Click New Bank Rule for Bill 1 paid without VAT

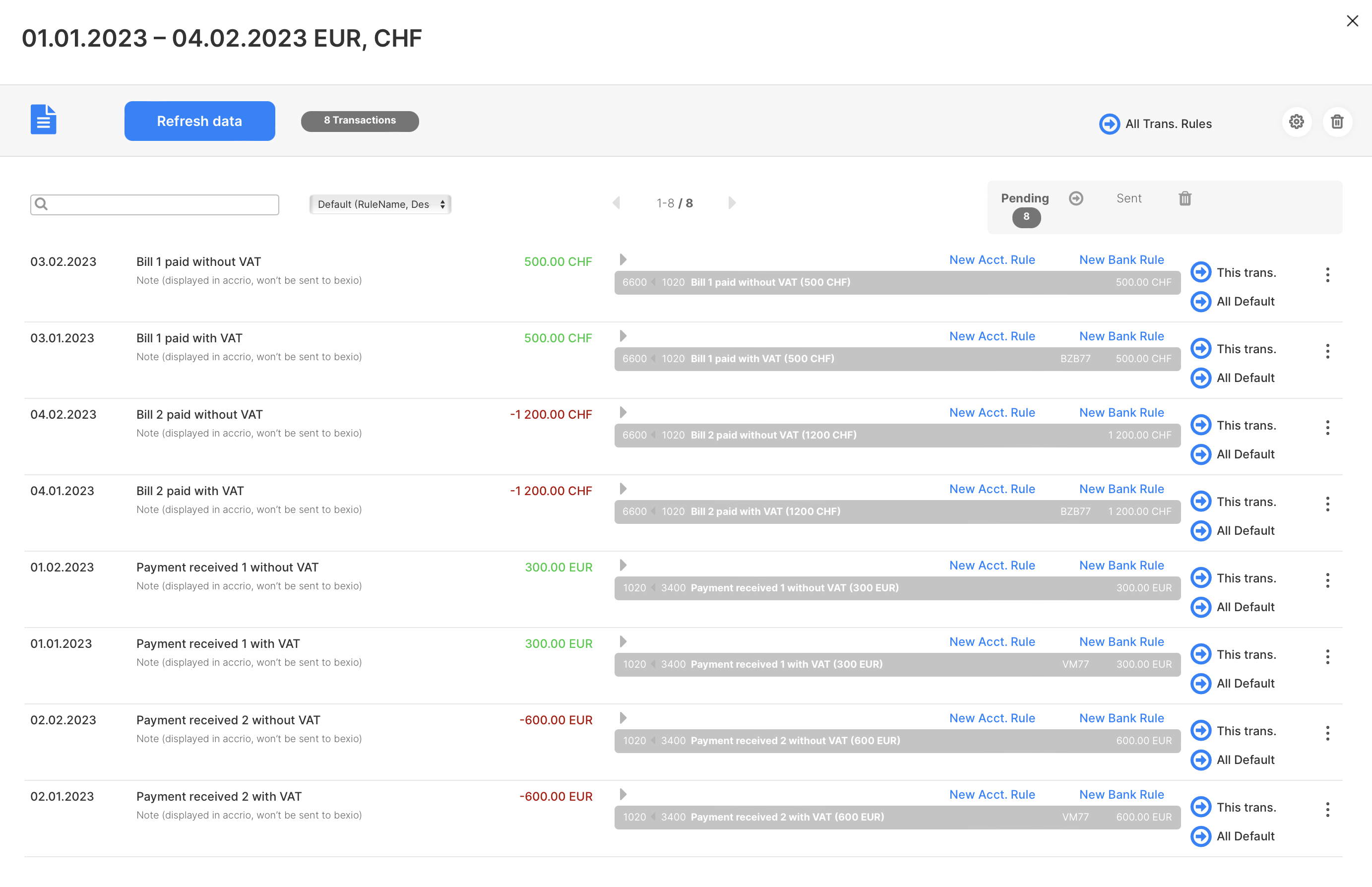click(x=1121, y=260)
